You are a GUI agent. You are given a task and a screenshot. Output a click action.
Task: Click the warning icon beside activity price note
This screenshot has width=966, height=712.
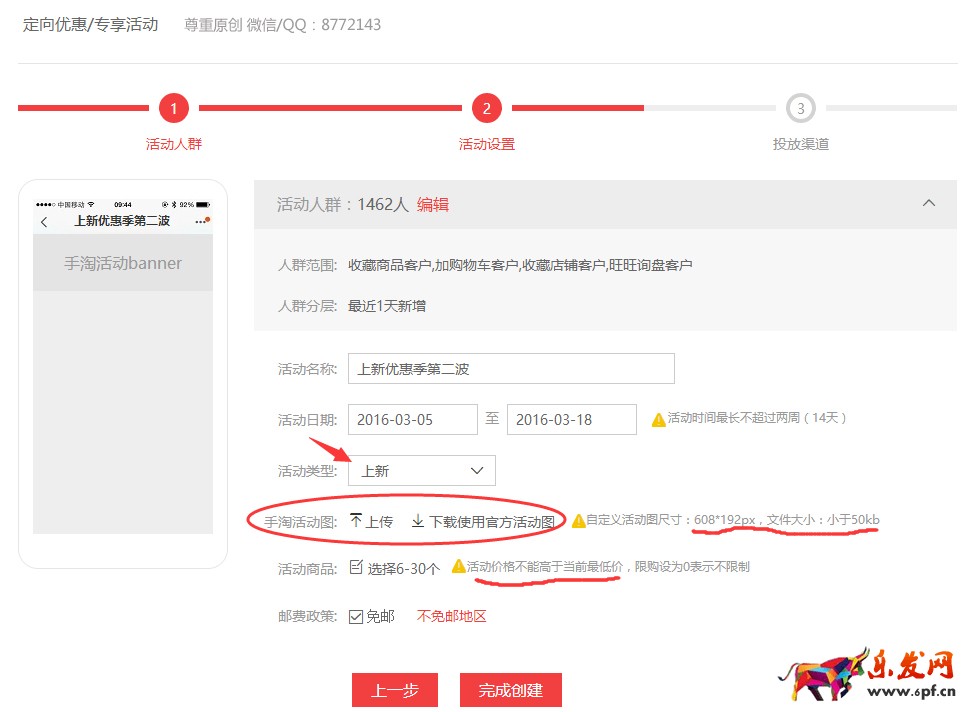click(x=458, y=567)
